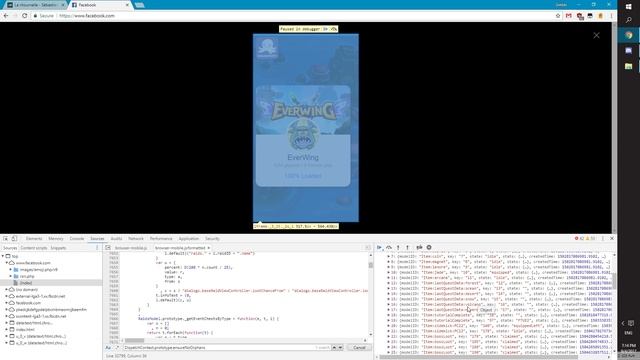
Task: Select the inspect element picker icon
Action: (6, 238)
